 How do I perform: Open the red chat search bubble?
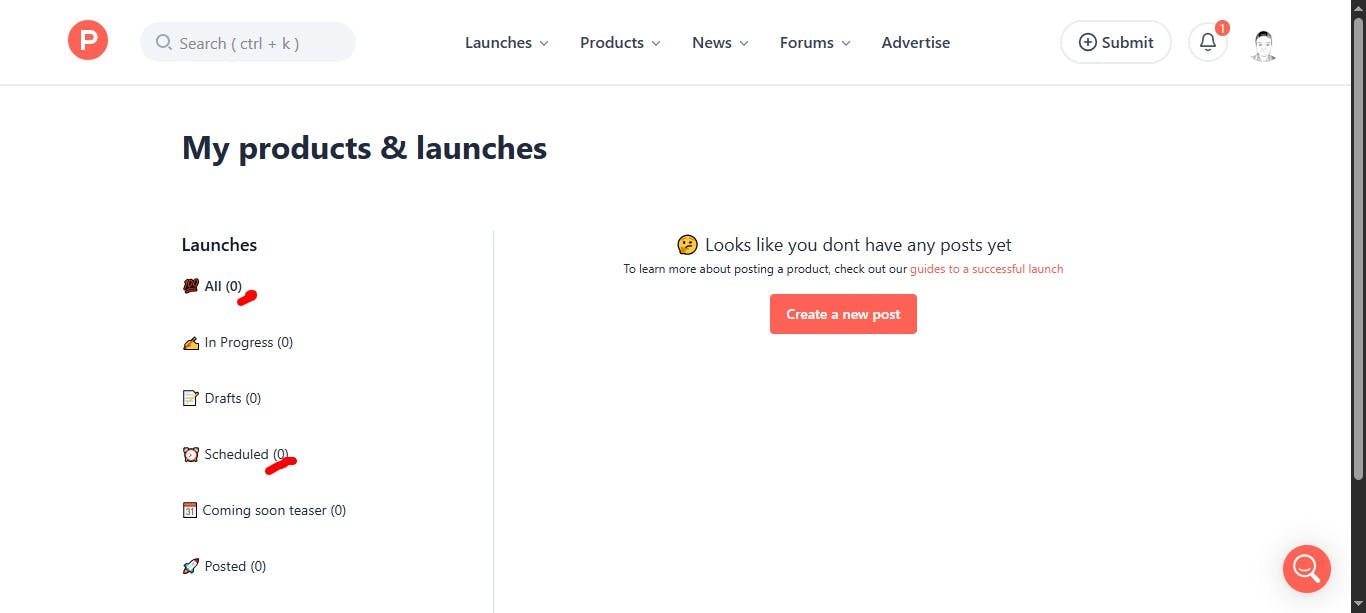click(1307, 569)
